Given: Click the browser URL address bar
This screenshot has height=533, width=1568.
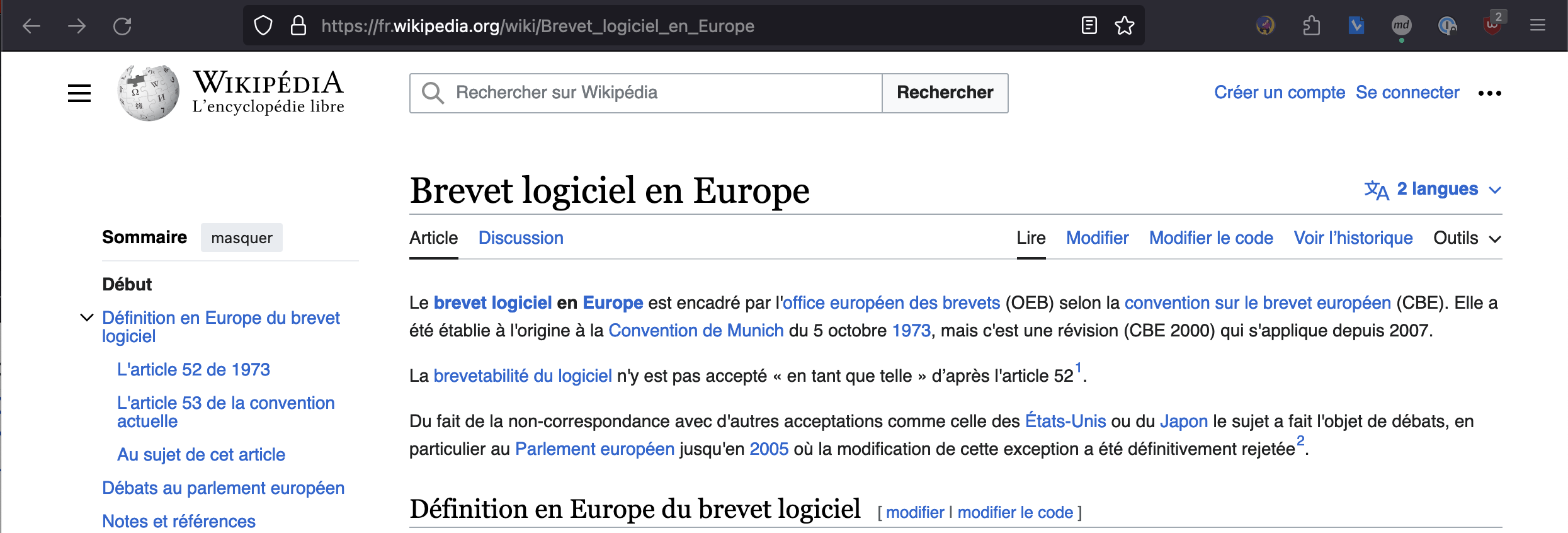Looking at the screenshot, I should (x=693, y=26).
